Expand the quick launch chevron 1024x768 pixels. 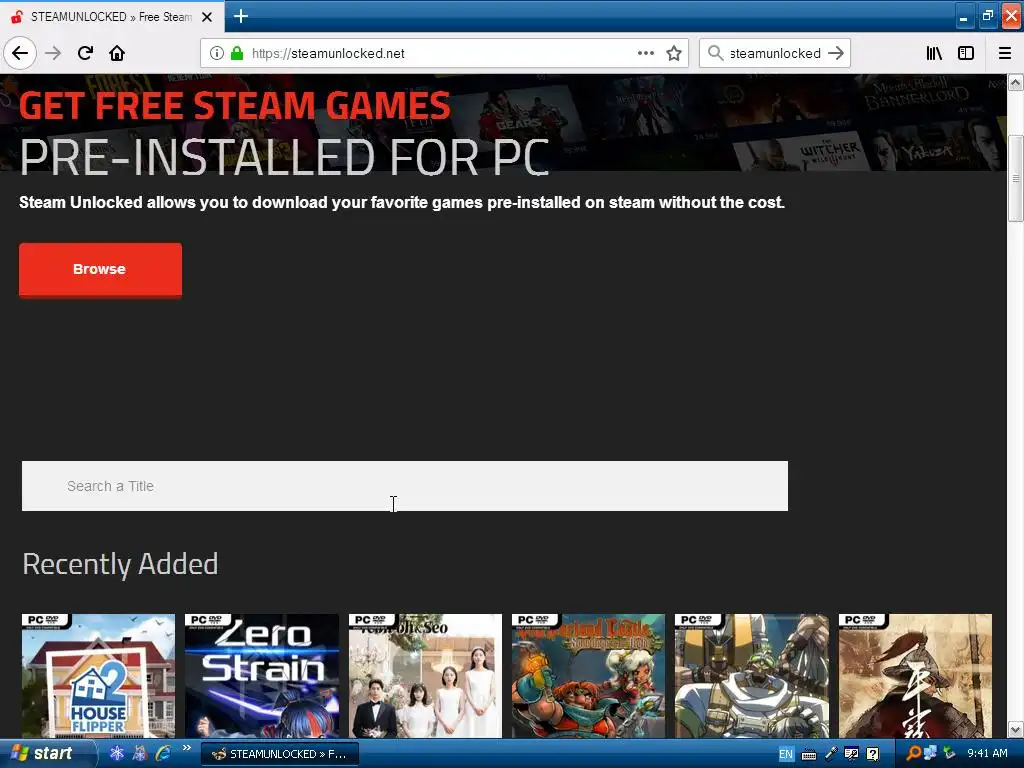pos(186,748)
